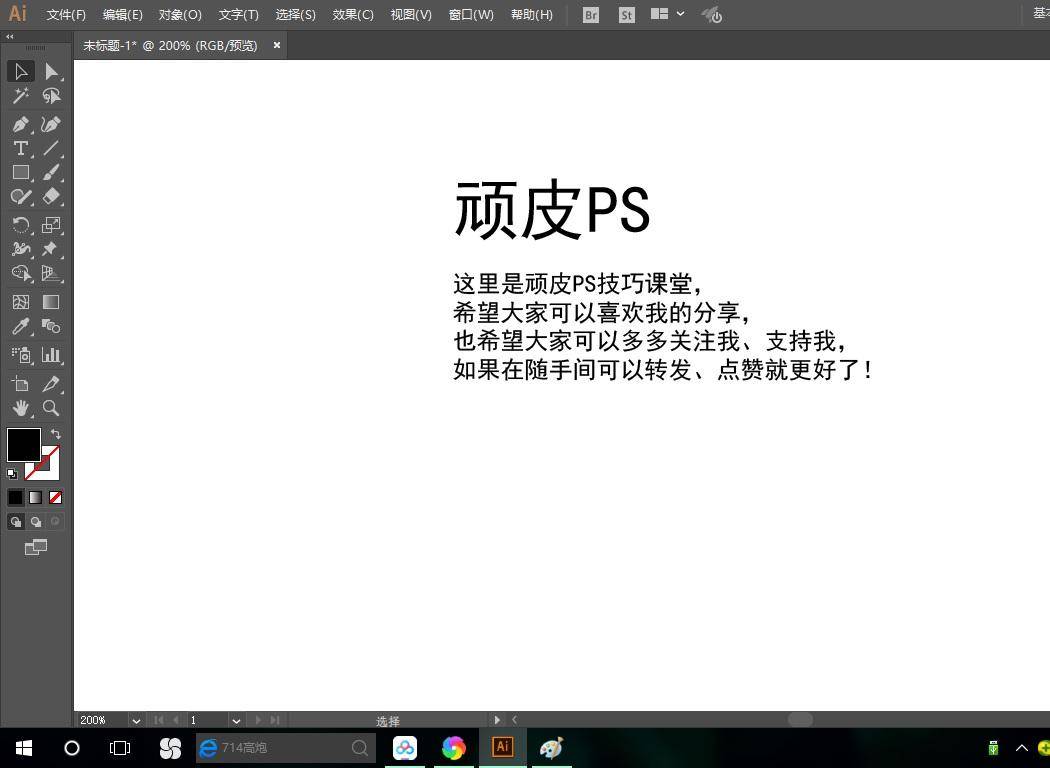
Task: Select the Puppet Warp pin tool
Action: click(51, 249)
